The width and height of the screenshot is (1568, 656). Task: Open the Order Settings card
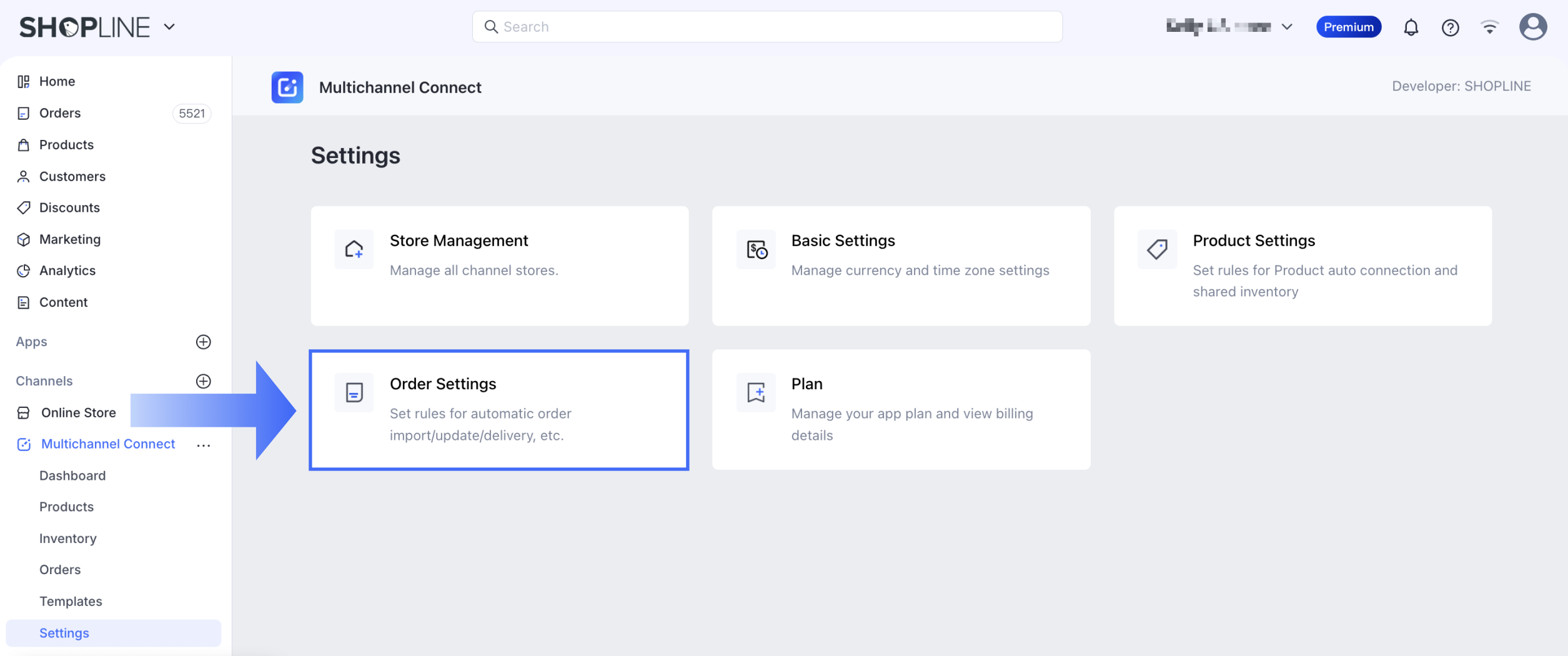click(x=499, y=410)
